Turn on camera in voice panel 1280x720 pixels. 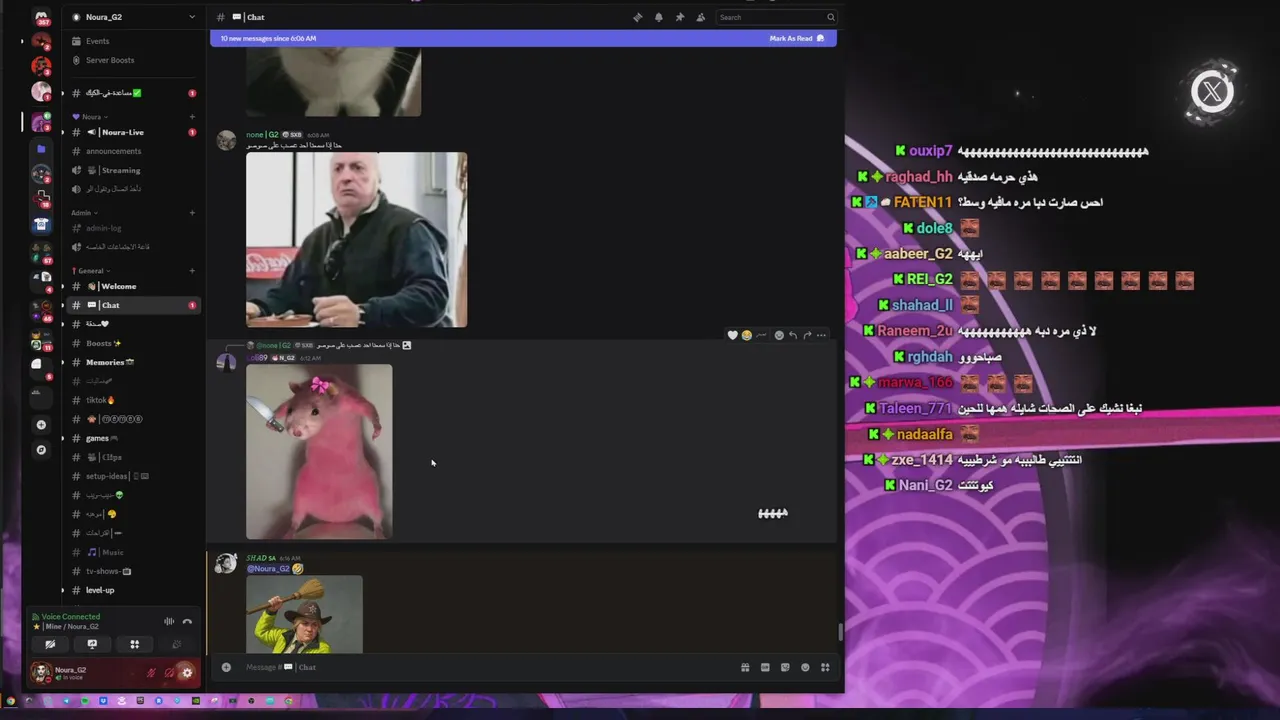(x=50, y=644)
